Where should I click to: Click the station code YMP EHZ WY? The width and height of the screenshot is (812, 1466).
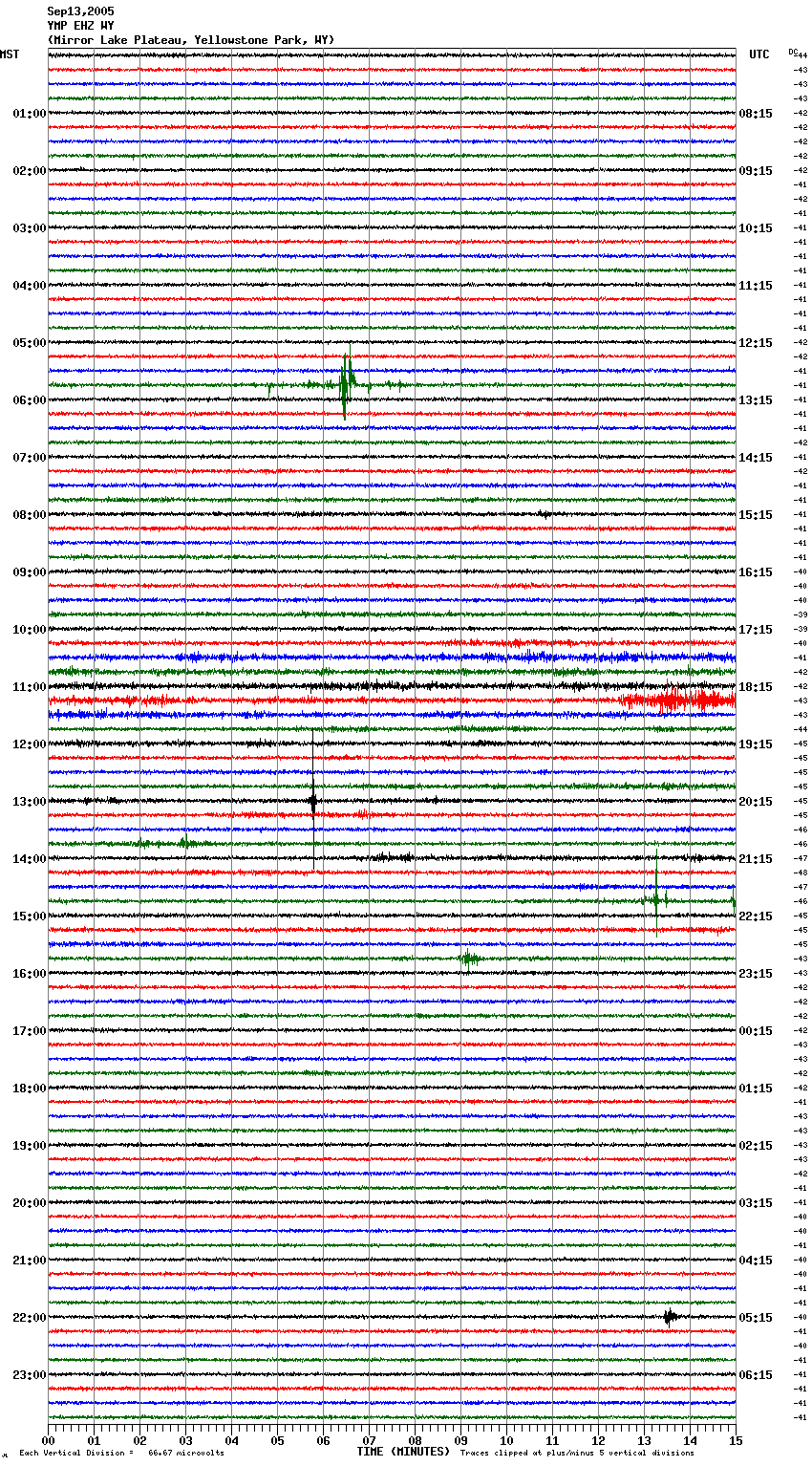point(80,26)
